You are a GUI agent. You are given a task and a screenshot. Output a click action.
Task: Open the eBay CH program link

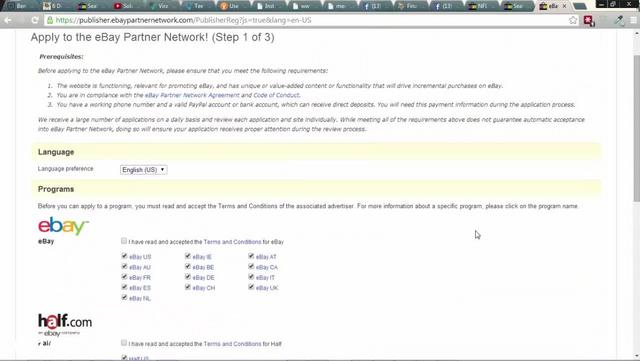(x=204, y=288)
